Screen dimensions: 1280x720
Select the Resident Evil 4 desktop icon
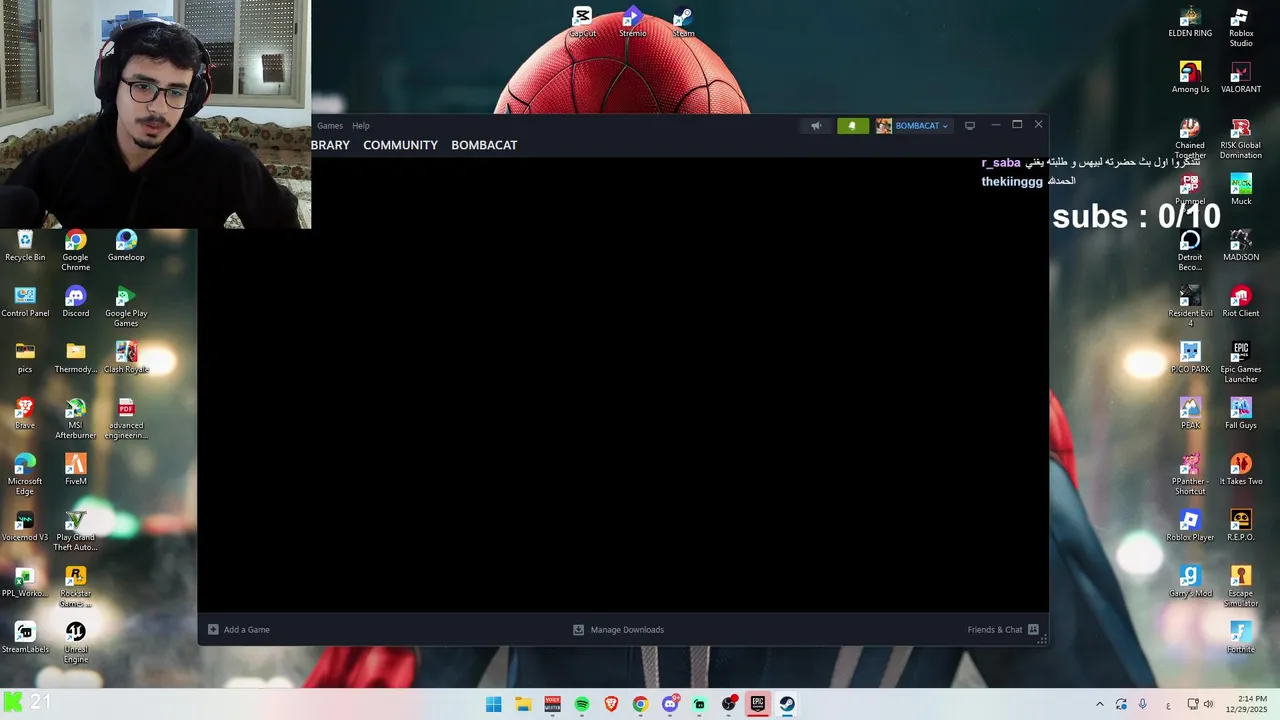1190,307
